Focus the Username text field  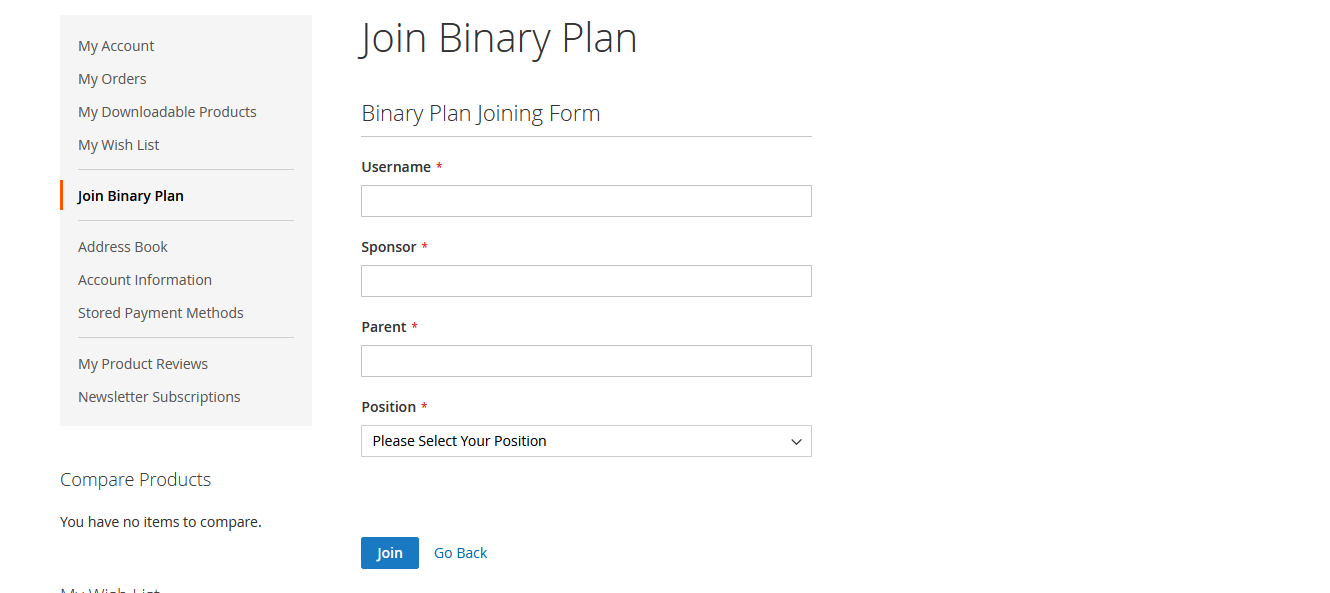(x=585, y=201)
